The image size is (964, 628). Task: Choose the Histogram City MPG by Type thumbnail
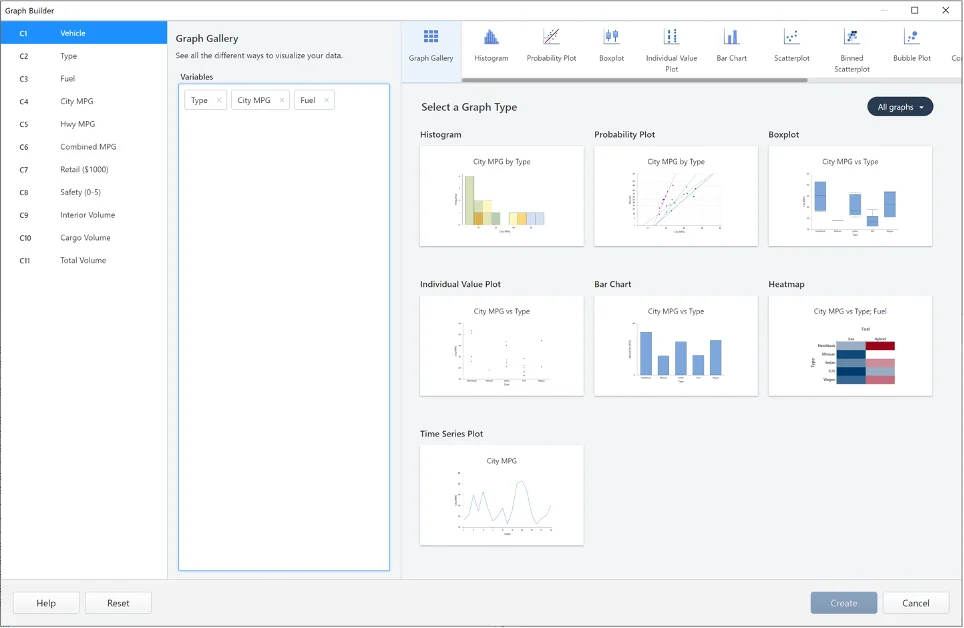tap(502, 196)
